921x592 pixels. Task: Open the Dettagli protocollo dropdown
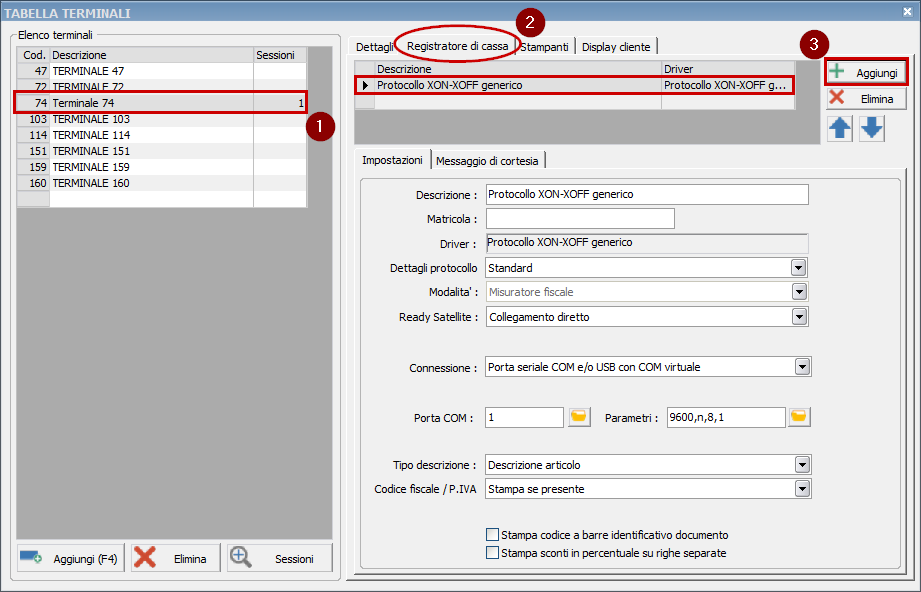(796, 267)
